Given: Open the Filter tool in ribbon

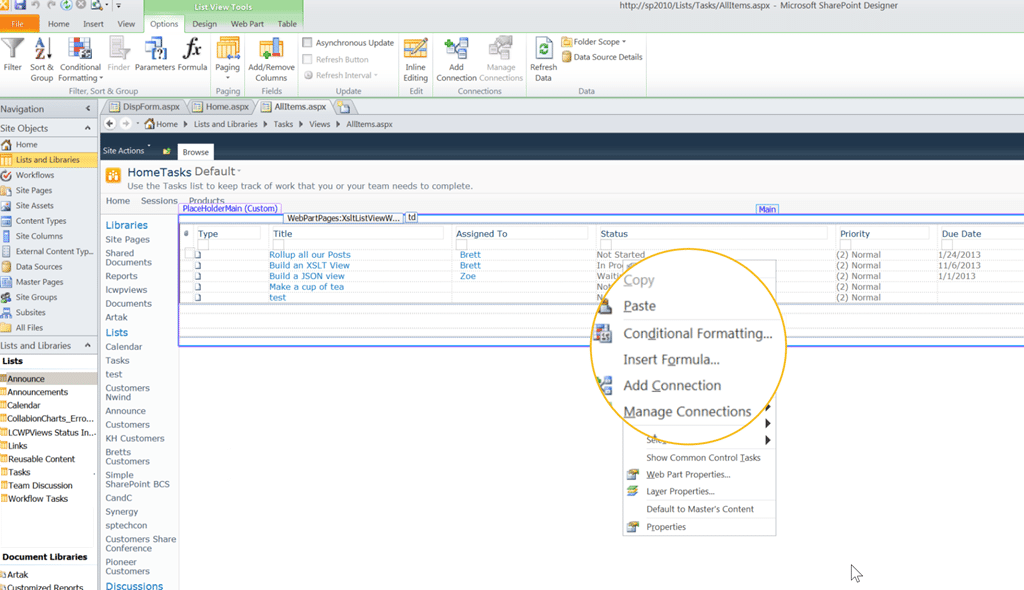Looking at the screenshot, I should coord(12,54).
